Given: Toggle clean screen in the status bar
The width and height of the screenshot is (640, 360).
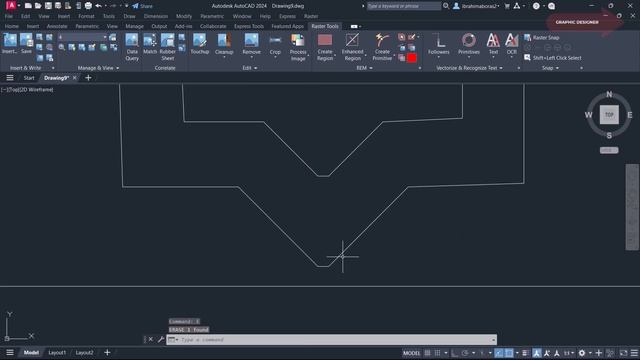Looking at the screenshot, I should (623, 353).
